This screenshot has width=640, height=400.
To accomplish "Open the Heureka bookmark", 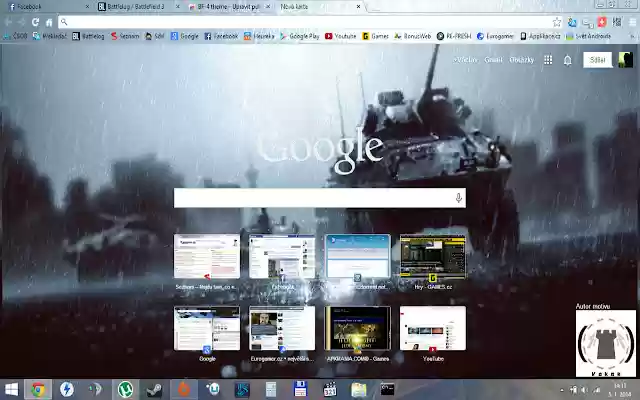I will tap(259, 36).
